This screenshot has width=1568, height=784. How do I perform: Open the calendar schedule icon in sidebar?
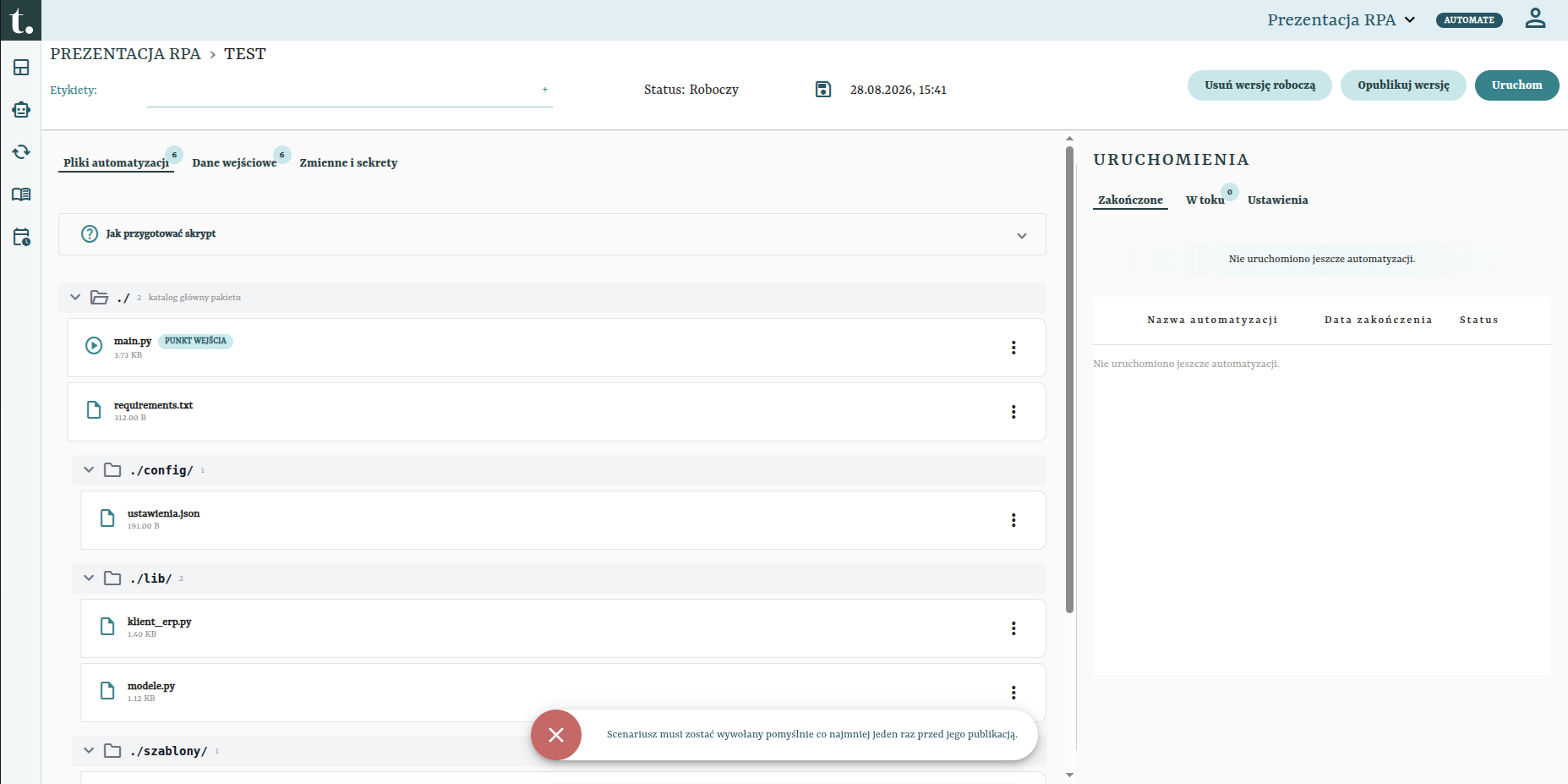pos(21,237)
